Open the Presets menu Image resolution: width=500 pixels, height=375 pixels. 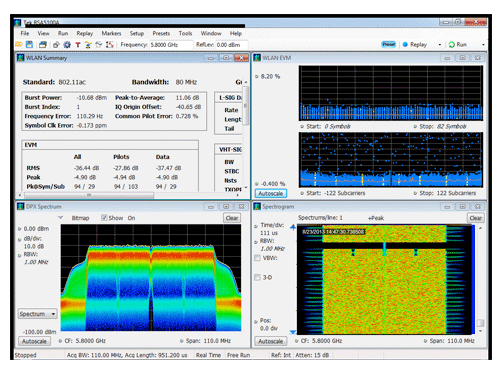[161, 33]
